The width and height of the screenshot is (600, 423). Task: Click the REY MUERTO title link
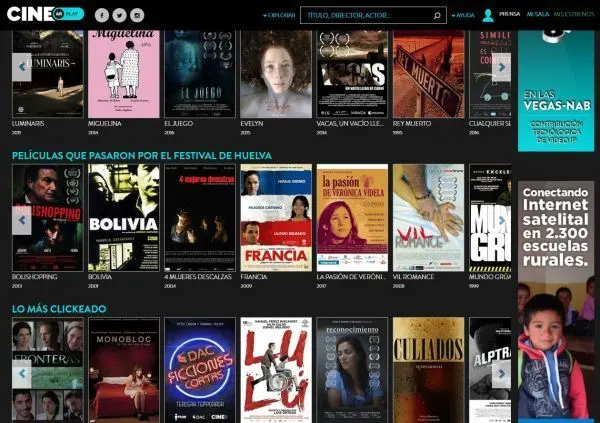coord(412,124)
